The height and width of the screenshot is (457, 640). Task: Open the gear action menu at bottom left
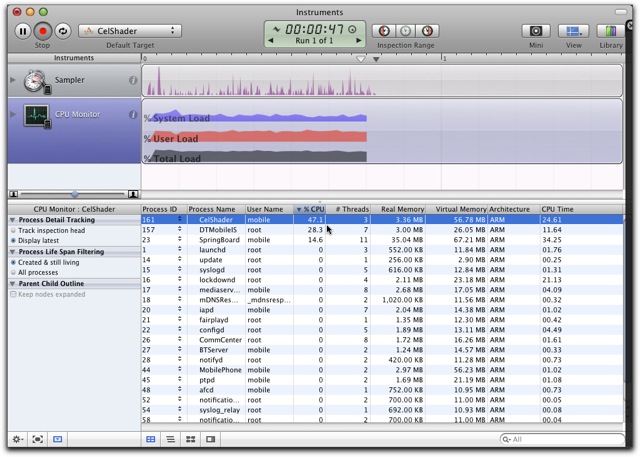pos(17,439)
